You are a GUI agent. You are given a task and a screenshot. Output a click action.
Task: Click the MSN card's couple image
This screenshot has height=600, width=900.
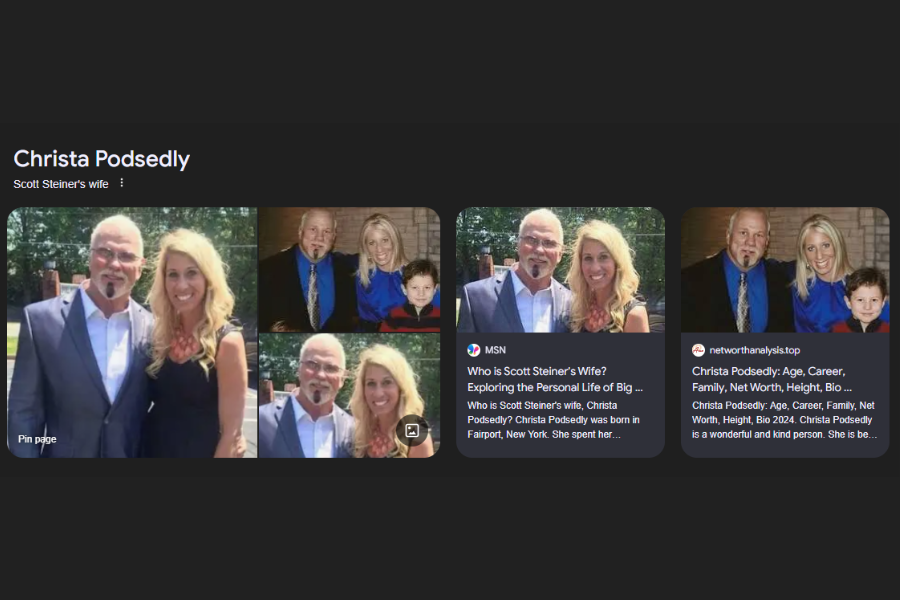[560, 270]
